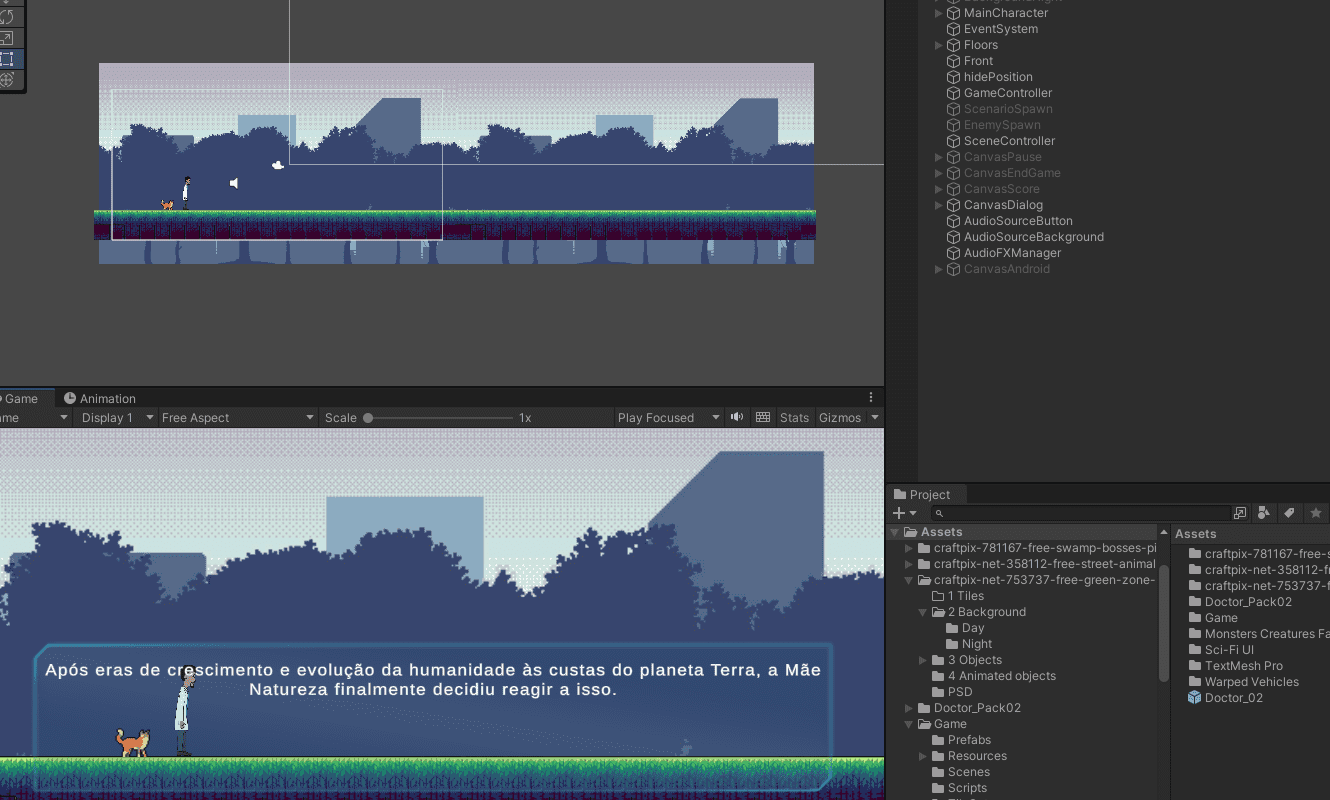Image resolution: width=1330 pixels, height=800 pixels.
Task: Open the Free Aspect resolution dropdown
Action: point(237,418)
